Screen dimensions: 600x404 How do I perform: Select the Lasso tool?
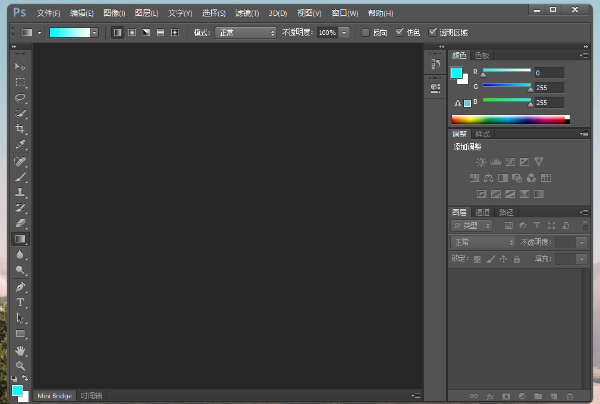(x=20, y=98)
